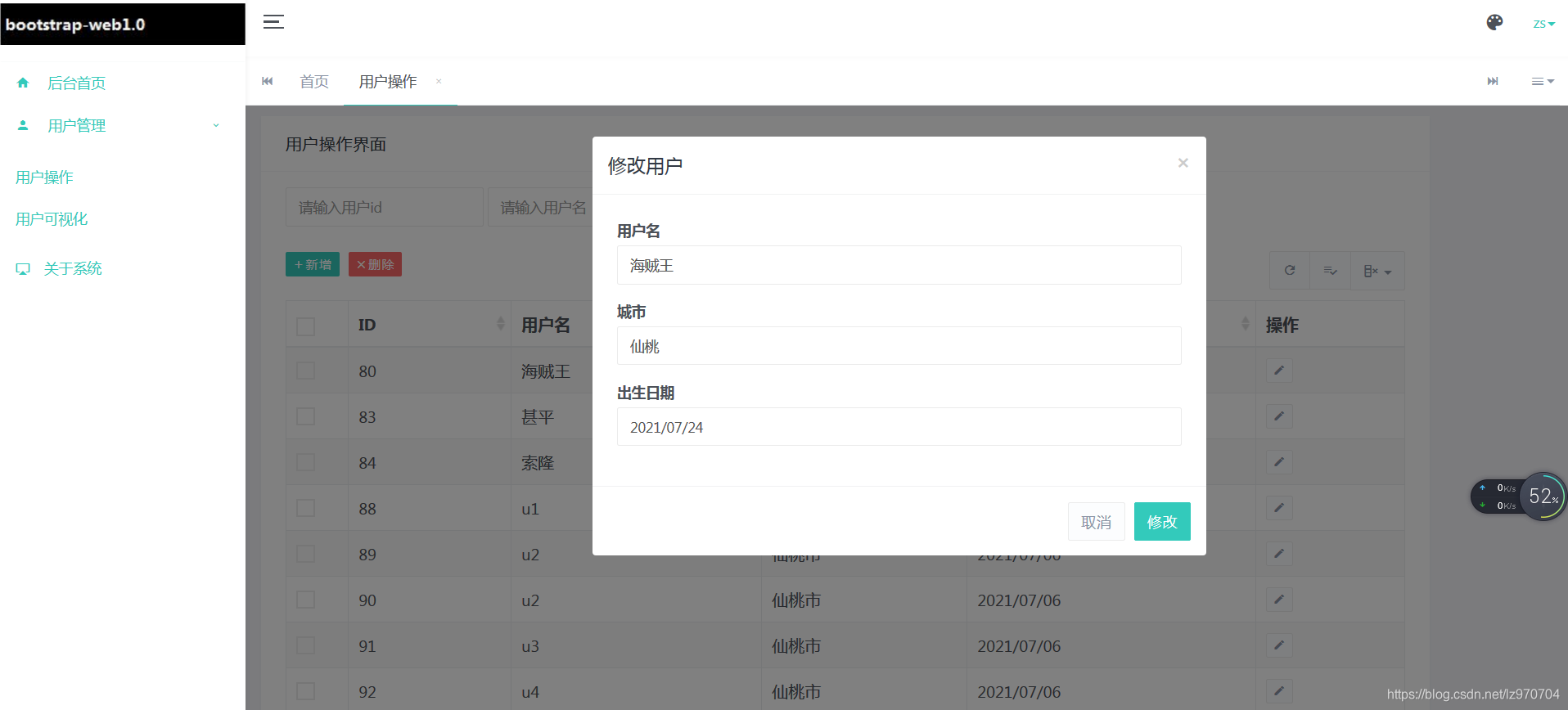Screen dimensions: 1568x710
Task: Close the 用户操作 tab
Action: point(439,81)
